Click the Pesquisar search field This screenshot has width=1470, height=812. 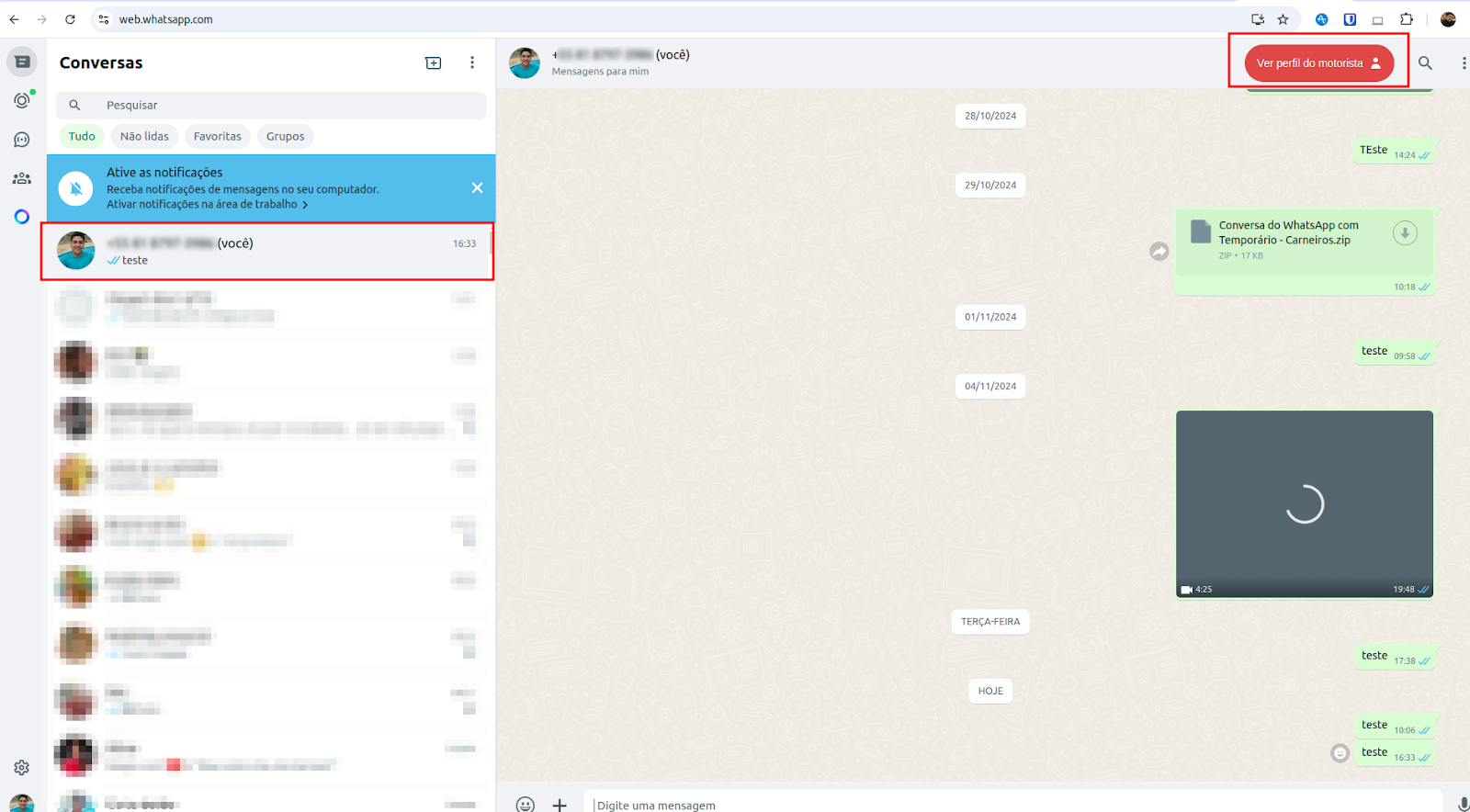tap(276, 105)
